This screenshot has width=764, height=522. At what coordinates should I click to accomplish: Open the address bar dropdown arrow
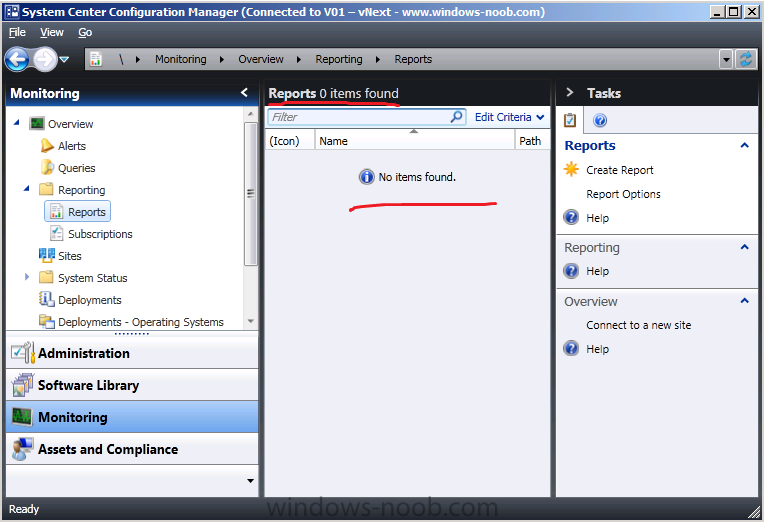726,59
